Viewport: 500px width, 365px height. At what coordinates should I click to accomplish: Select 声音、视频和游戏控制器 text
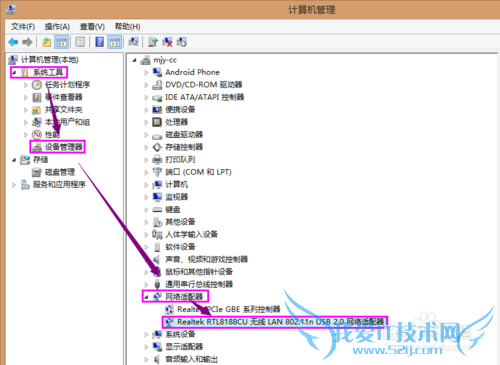pyautogui.click(x=207, y=259)
